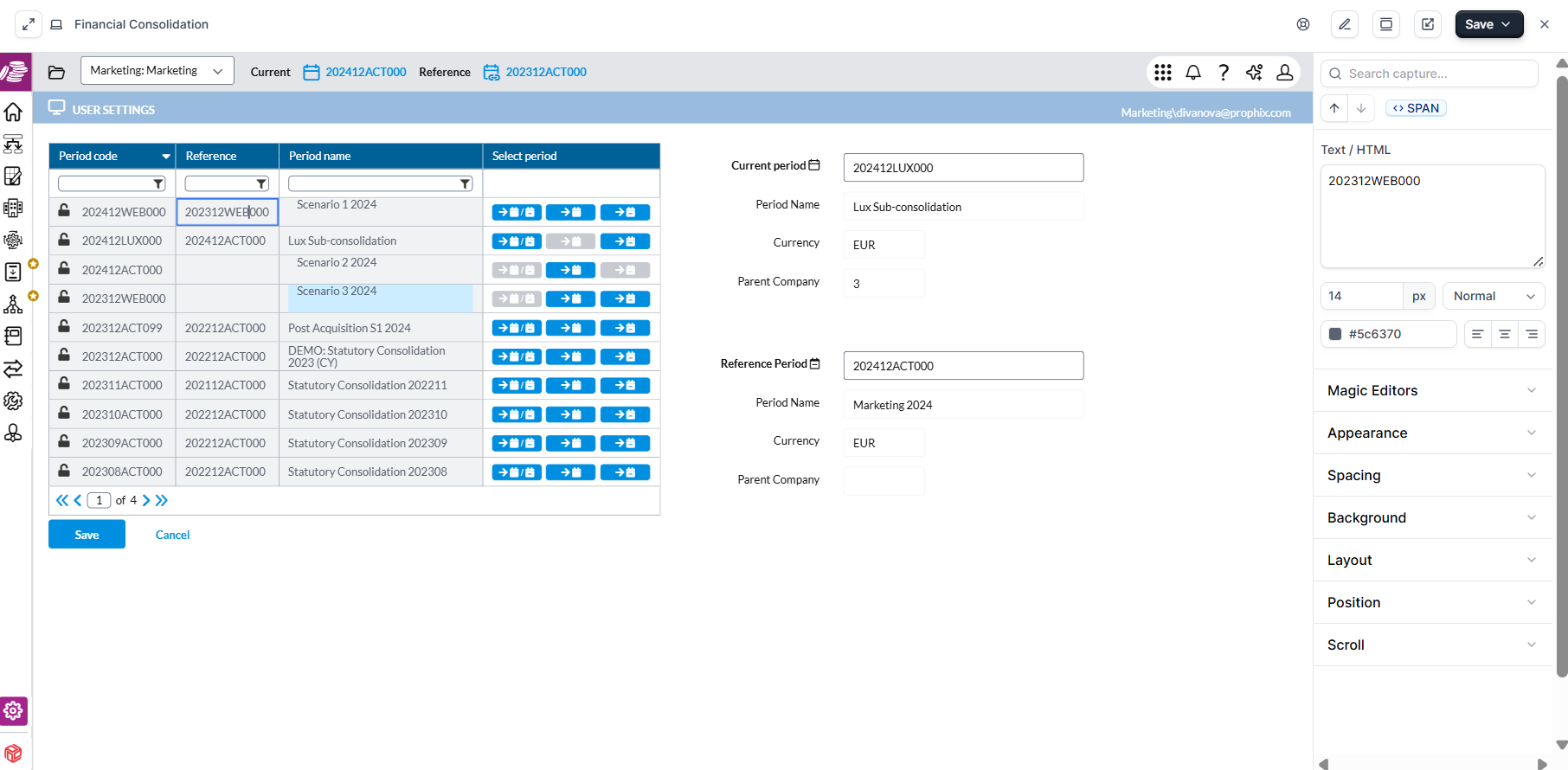This screenshot has height=770, width=1568.
Task: Open the apps grid menu icon
Action: 1163,73
